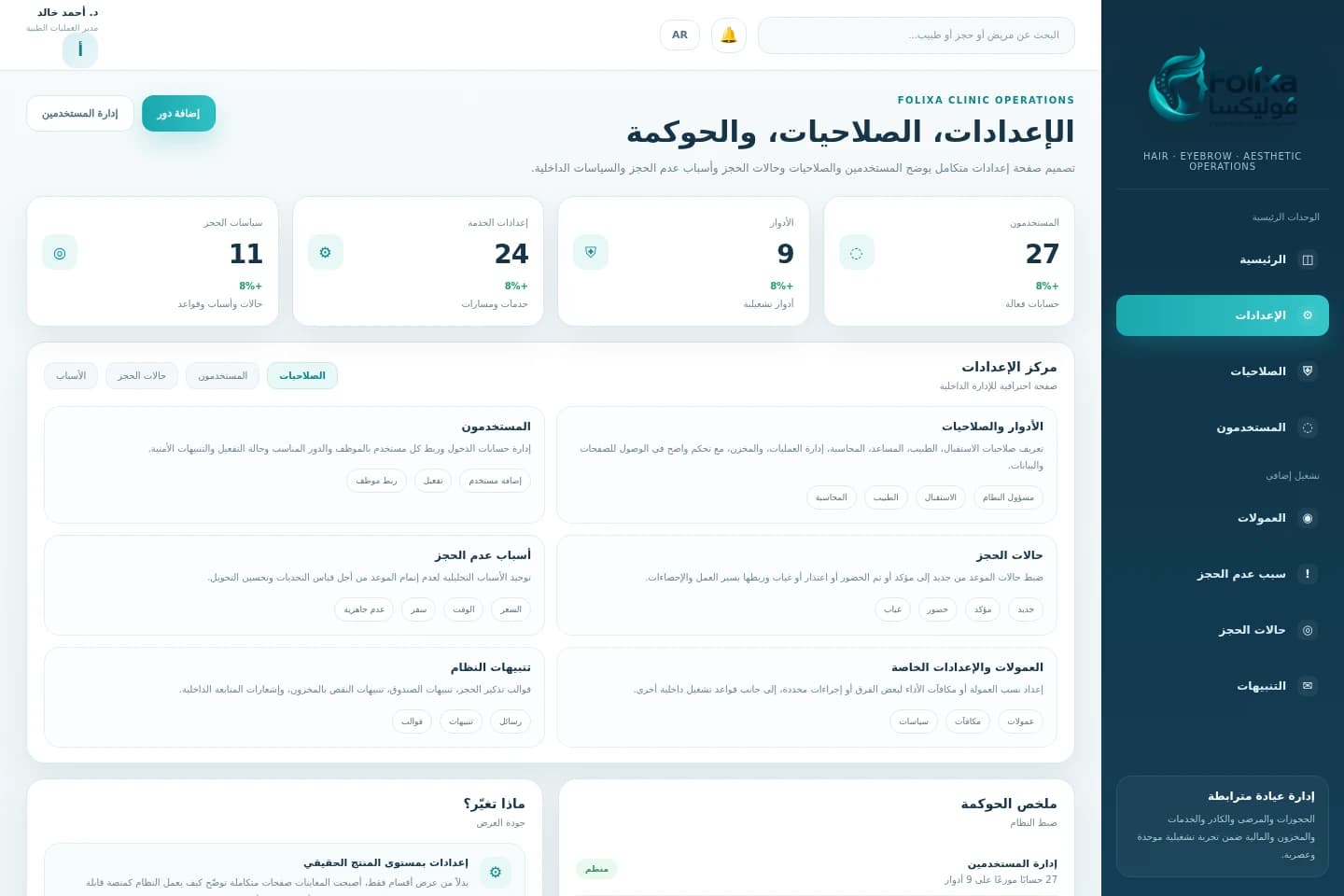Click the السعر reason chip
The height and width of the screenshot is (896, 1344).
point(511,609)
